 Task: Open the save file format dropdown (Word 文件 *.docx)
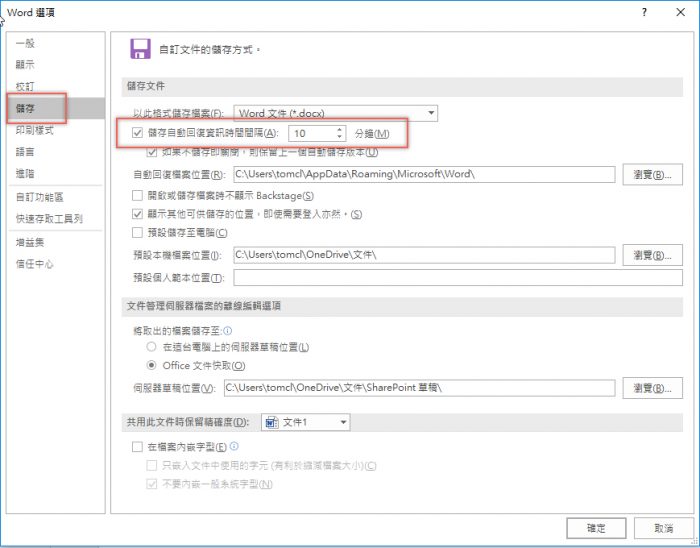click(x=336, y=113)
